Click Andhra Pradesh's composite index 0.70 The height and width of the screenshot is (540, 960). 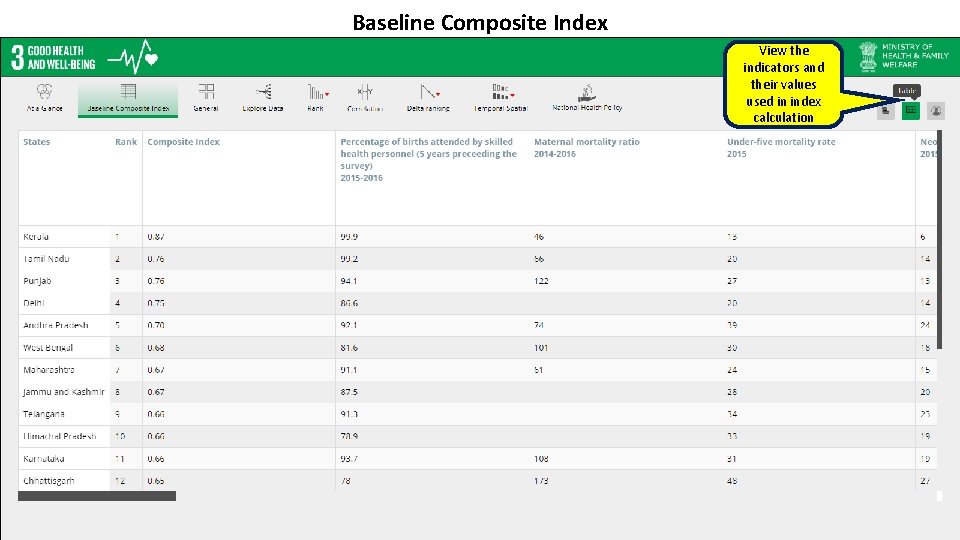156,325
